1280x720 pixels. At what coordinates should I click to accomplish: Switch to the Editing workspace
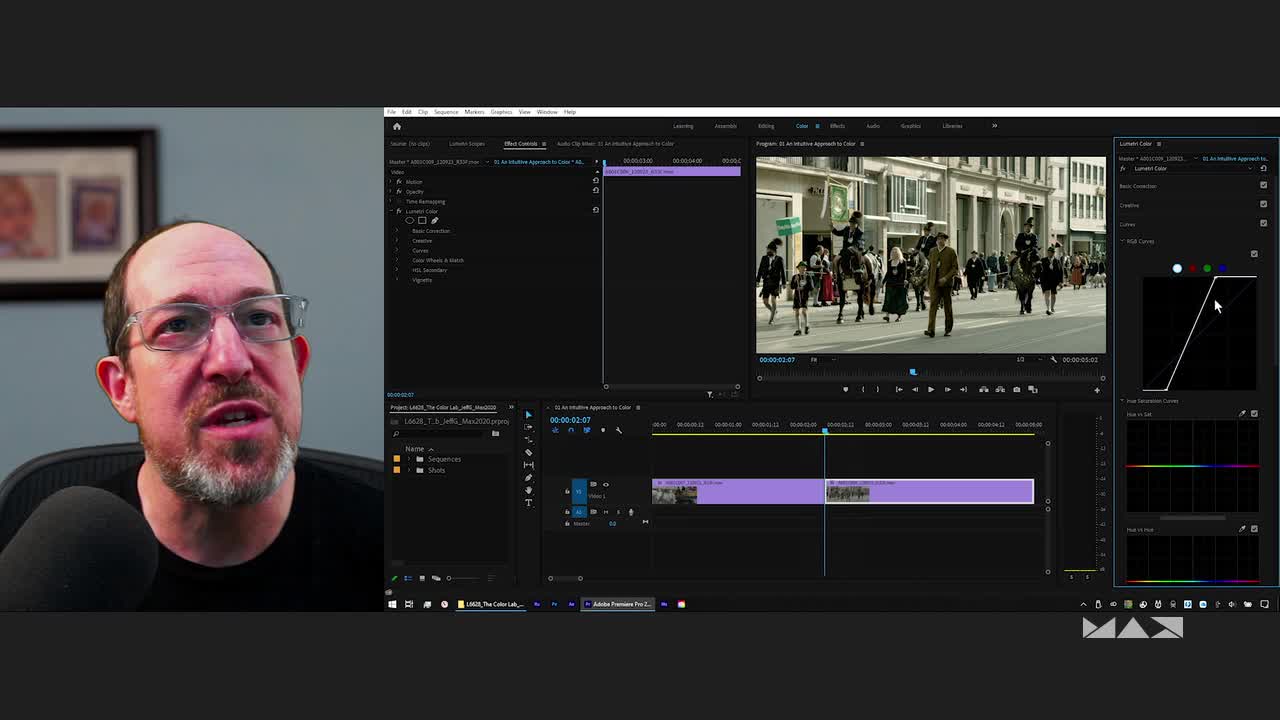tap(766, 126)
